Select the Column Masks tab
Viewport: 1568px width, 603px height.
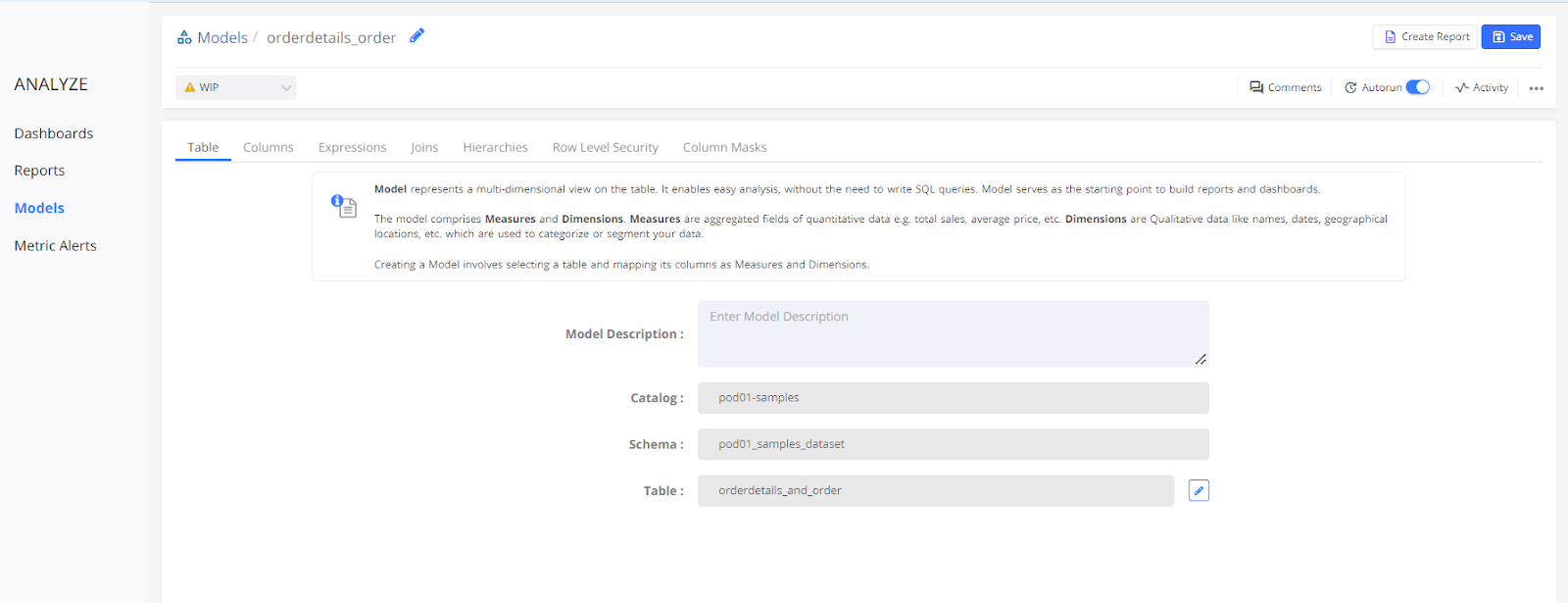click(x=724, y=148)
